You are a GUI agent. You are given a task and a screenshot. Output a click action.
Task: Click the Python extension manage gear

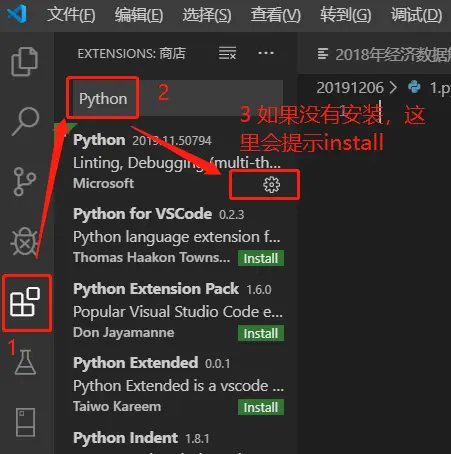point(272,184)
